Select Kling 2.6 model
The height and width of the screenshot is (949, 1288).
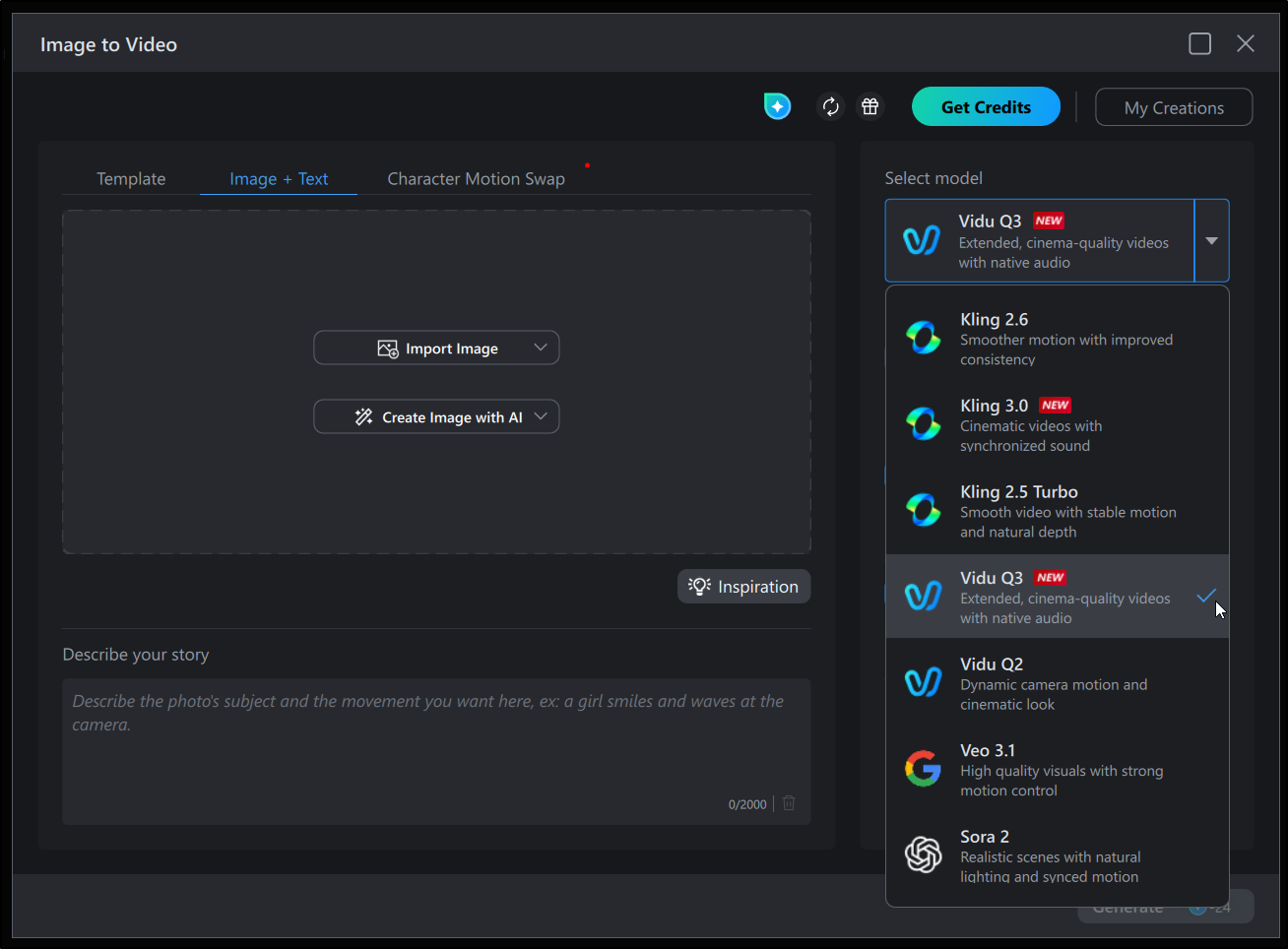(x=1057, y=338)
